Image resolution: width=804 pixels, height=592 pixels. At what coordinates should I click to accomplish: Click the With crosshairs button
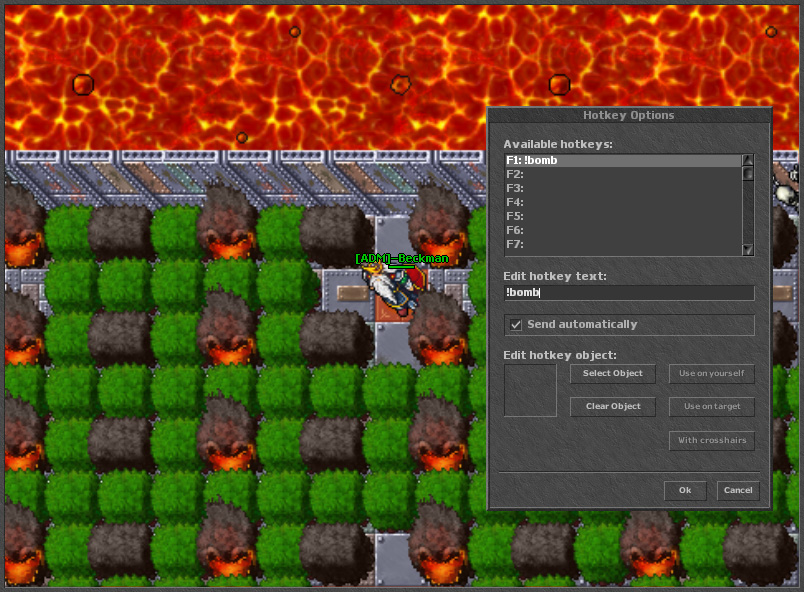point(711,440)
